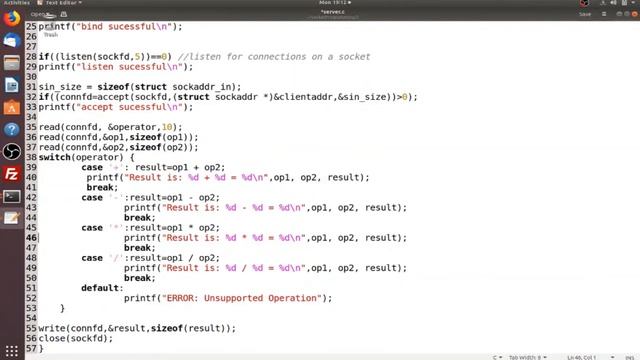
Task: Click 'result=op1 * op2;' on line 45
Action: tap(175, 228)
